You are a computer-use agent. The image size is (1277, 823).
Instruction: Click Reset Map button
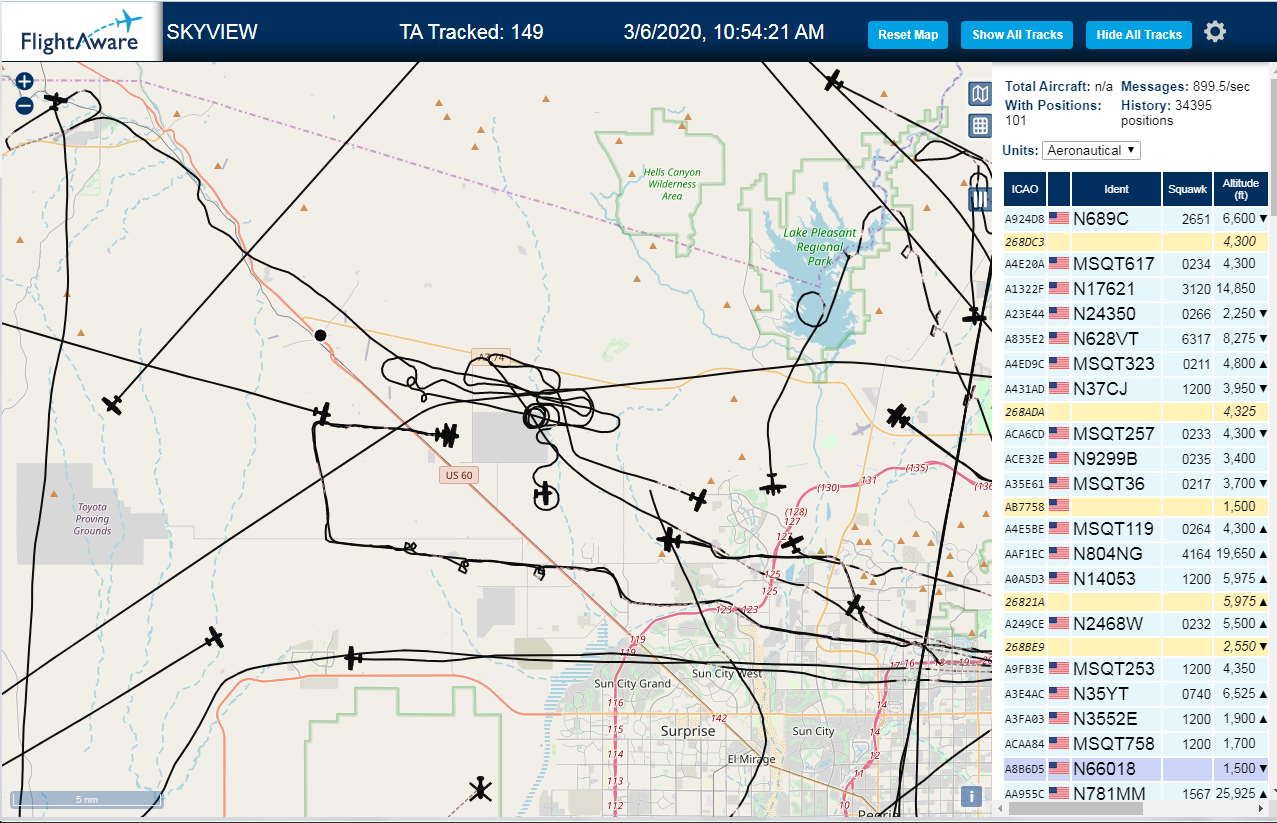click(x=908, y=35)
